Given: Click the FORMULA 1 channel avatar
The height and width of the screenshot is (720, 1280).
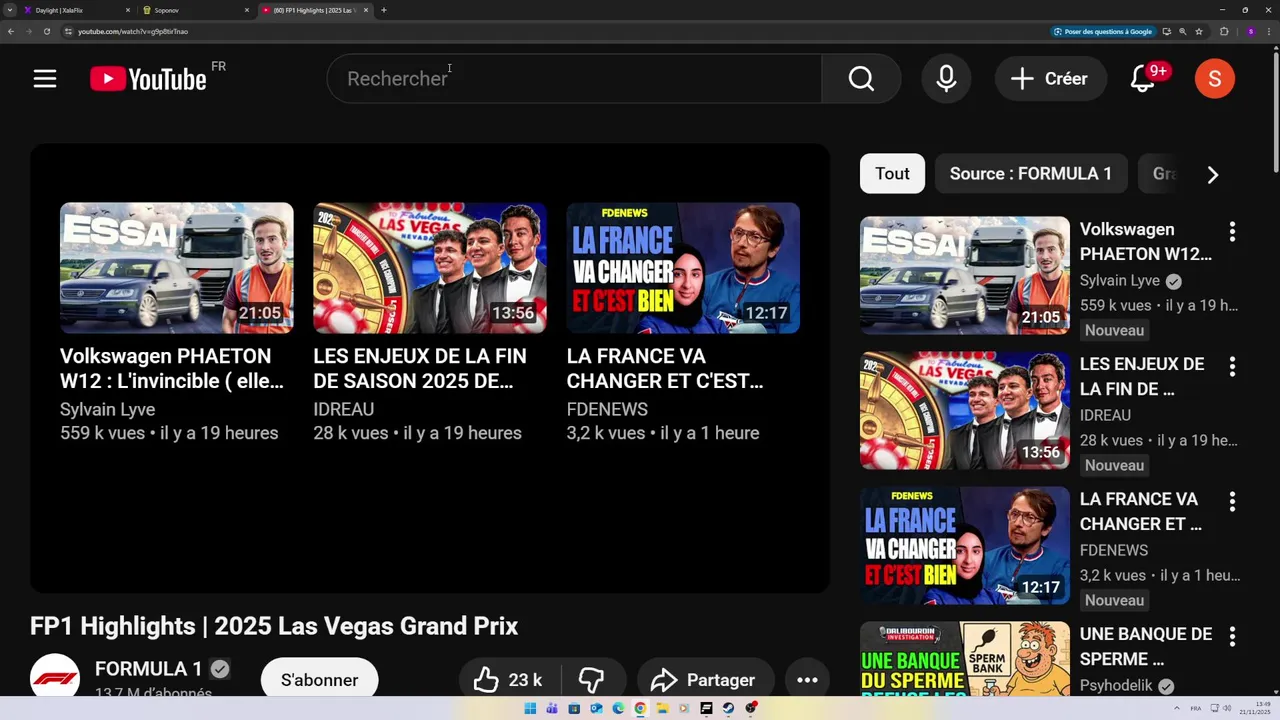Looking at the screenshot, I should point(55,678).
